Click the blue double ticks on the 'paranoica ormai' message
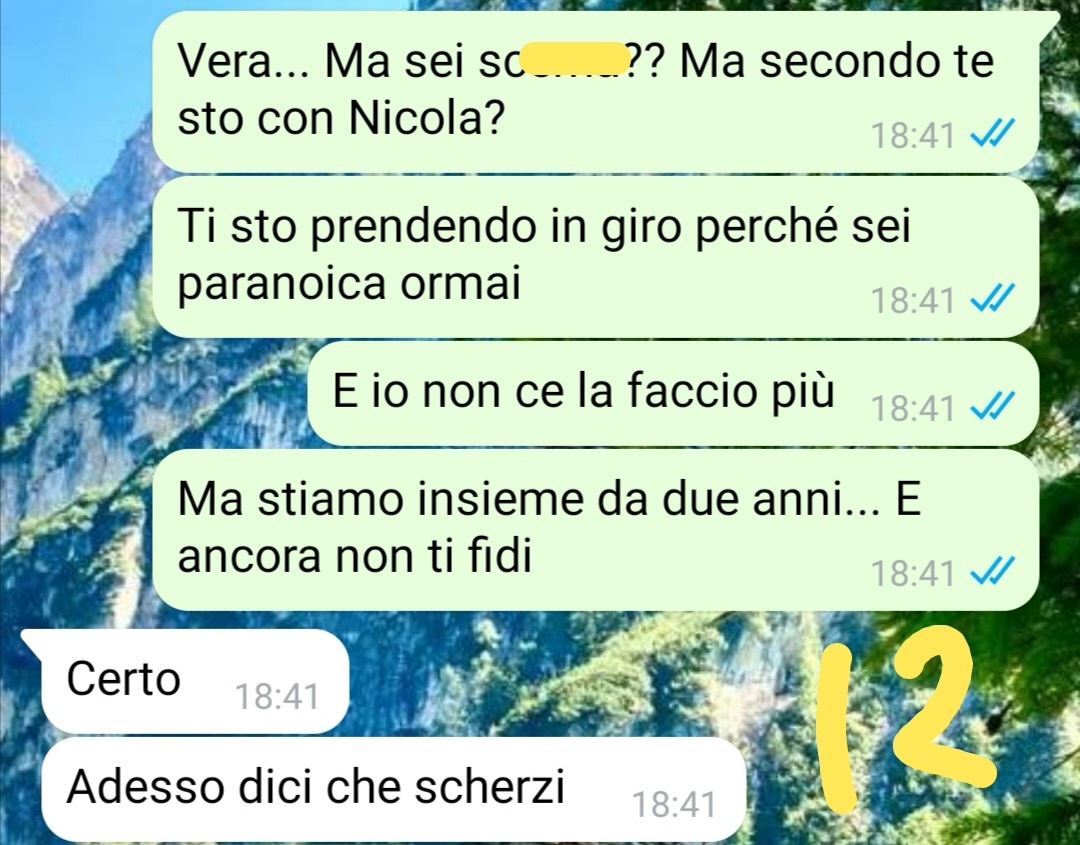This screenshot has width=1080, height=845. (993, 299)
